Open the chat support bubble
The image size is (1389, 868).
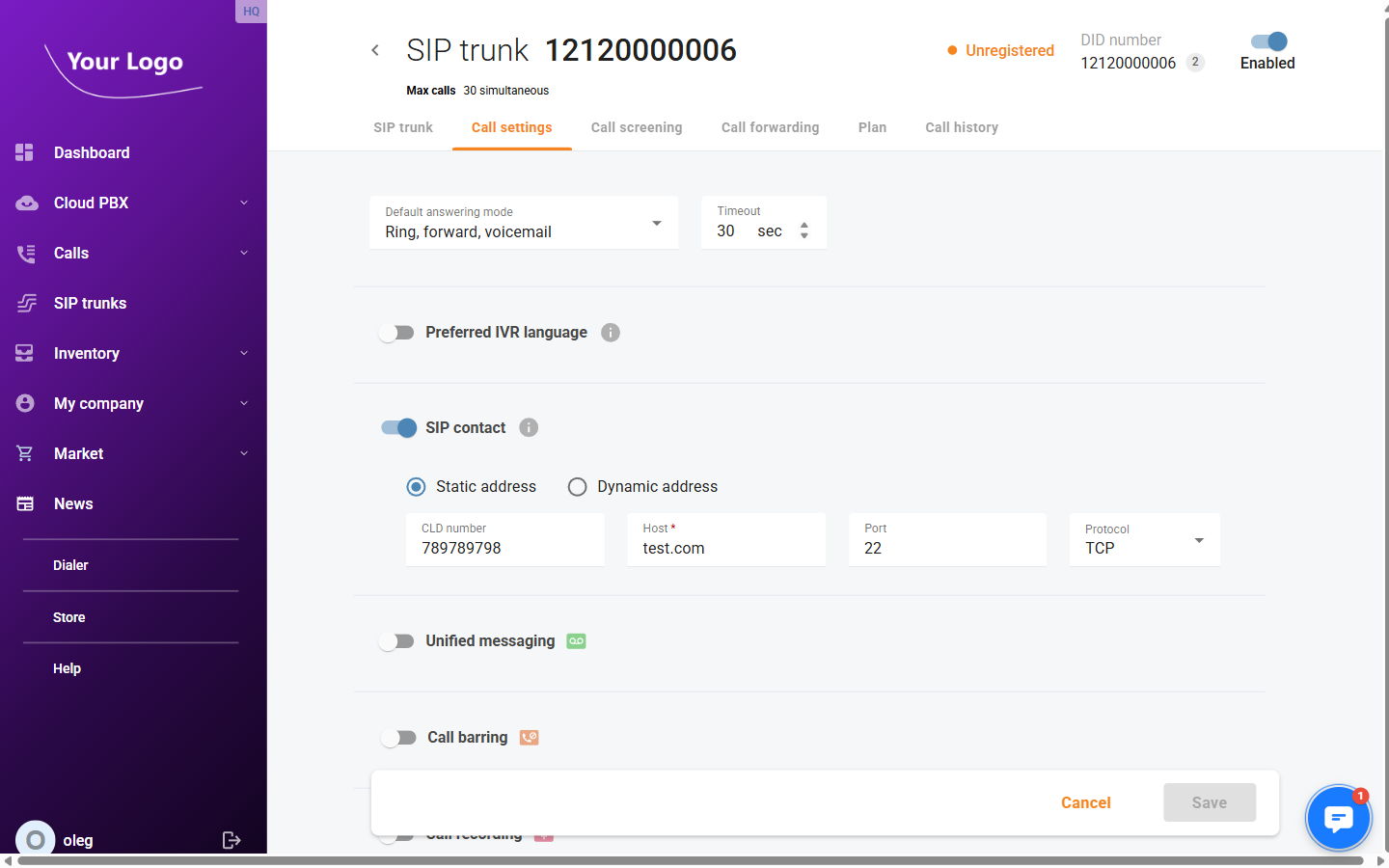click(x=1338, y=817)
